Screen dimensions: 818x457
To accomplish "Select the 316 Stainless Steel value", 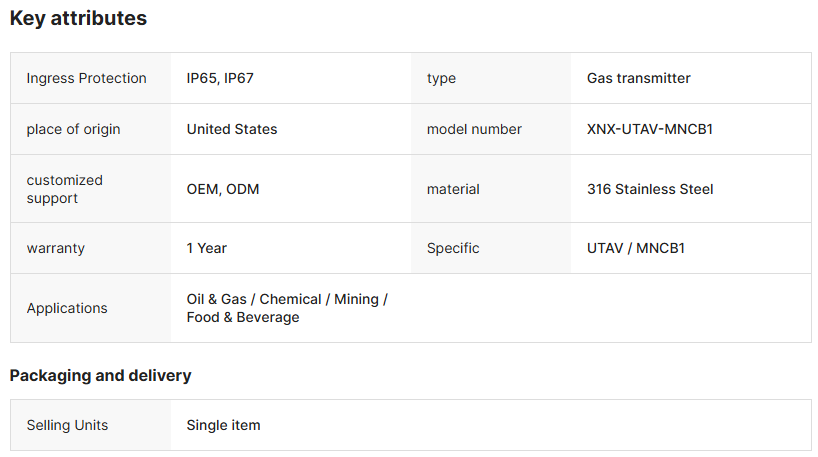I will tap(650, 189).
